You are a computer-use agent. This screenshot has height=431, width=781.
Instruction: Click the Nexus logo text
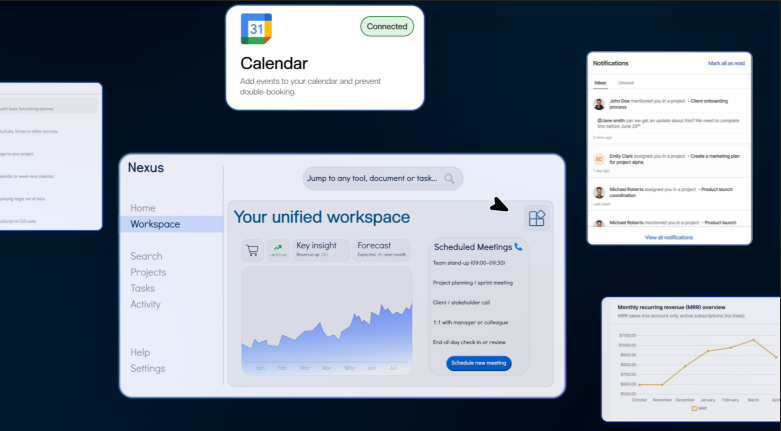(146, 167)
